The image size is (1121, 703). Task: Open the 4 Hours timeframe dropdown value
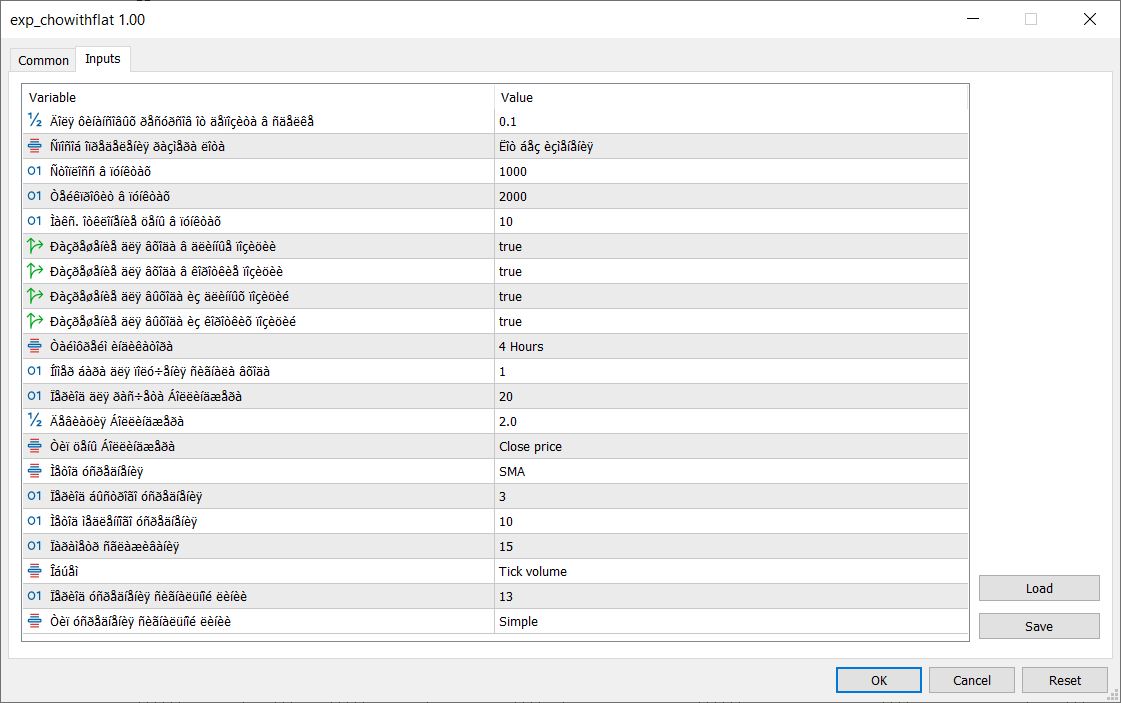[x=730, y=346]
